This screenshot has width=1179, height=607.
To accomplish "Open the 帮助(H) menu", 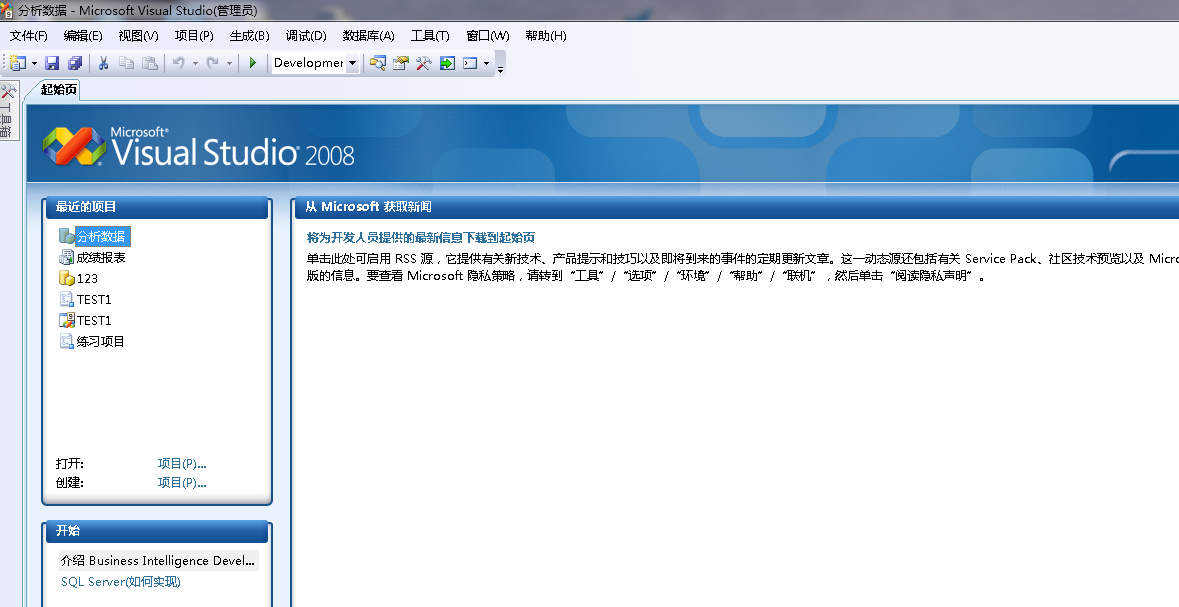I will 546,35.
